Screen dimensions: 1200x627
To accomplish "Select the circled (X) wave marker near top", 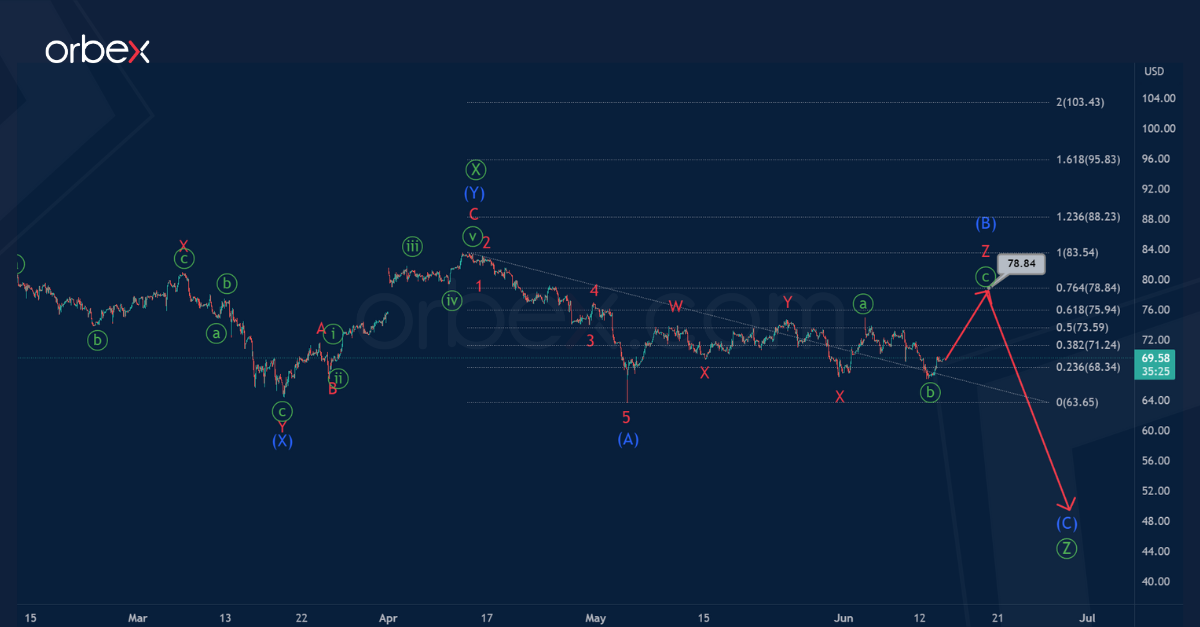I will (x=474, y=169).
